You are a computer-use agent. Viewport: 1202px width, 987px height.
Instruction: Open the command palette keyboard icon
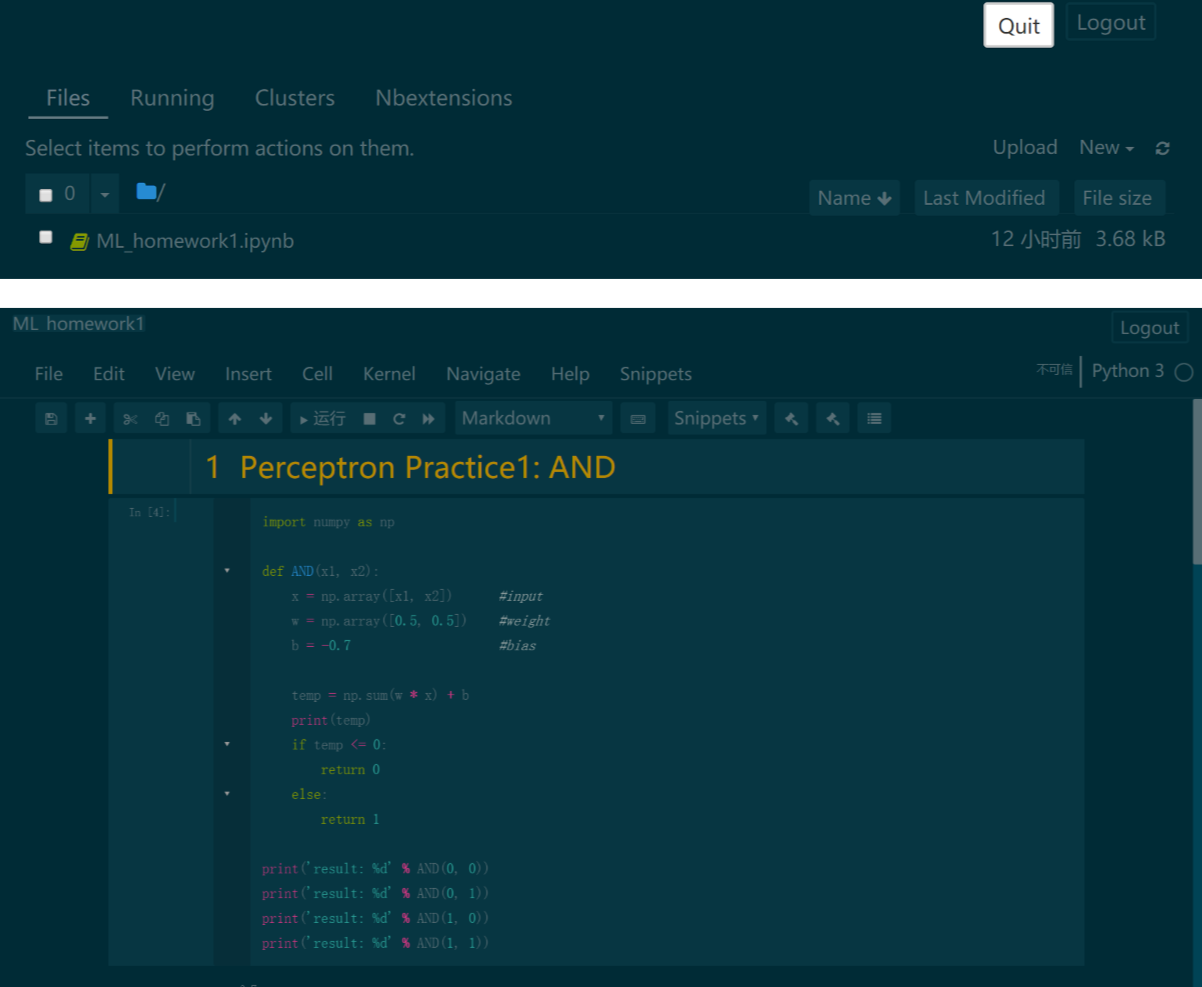pyautogui.click(x=638, y=418)
